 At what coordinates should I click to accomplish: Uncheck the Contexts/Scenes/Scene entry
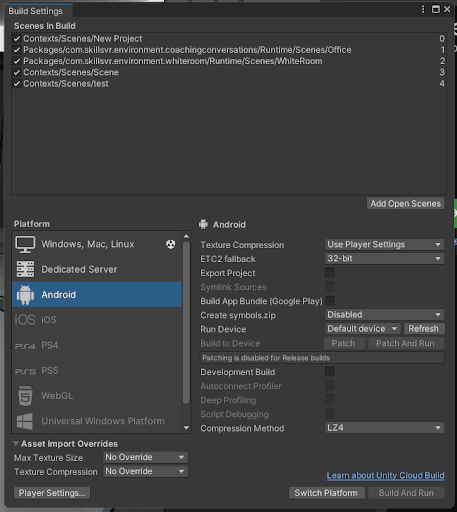coord(17,72)
